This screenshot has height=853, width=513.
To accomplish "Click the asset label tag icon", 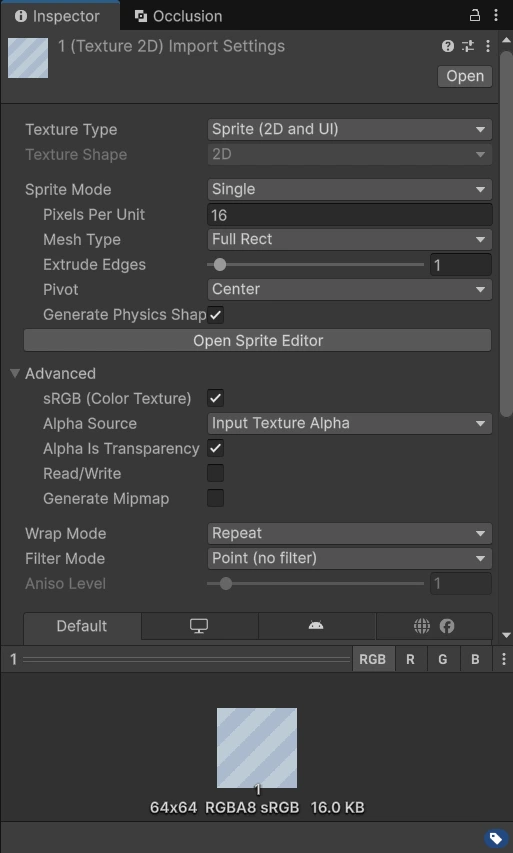I will click(x=496, y=838).
